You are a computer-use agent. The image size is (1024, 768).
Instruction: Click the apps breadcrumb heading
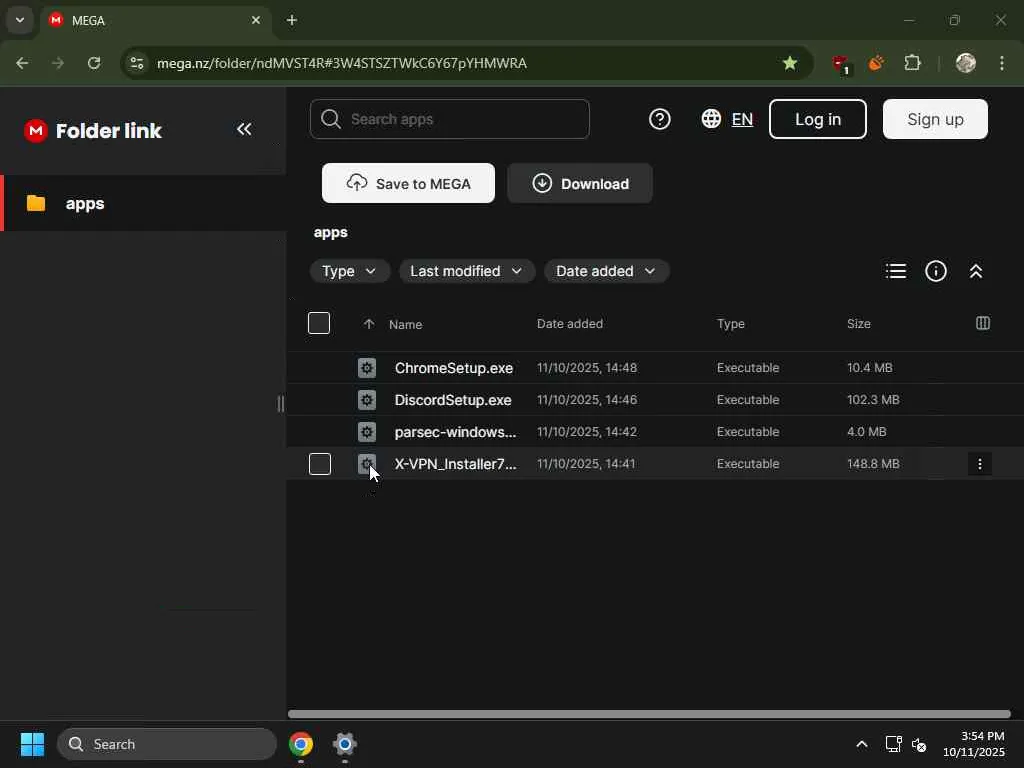(330, 232)
